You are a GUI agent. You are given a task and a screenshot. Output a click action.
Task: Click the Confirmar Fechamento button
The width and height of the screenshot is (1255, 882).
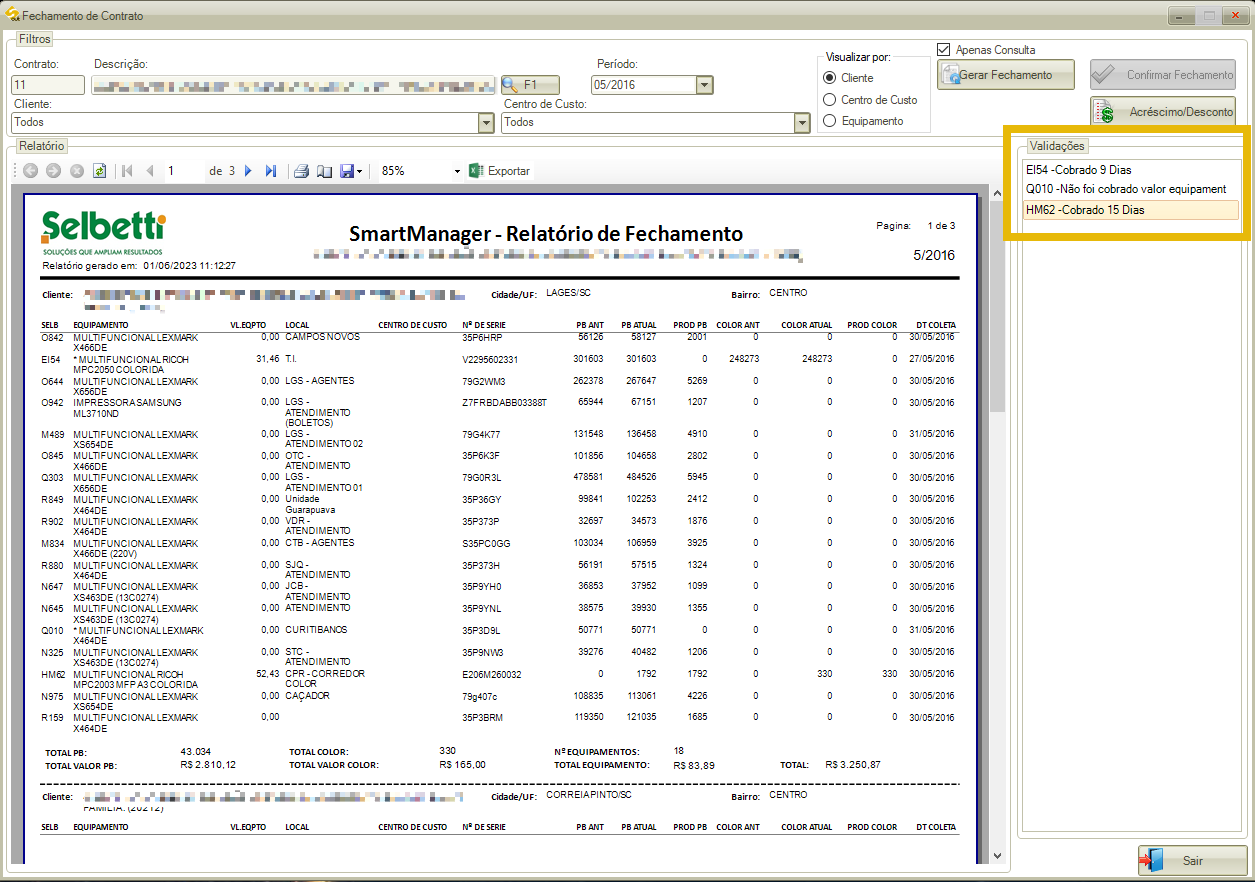pos(1163,75)
